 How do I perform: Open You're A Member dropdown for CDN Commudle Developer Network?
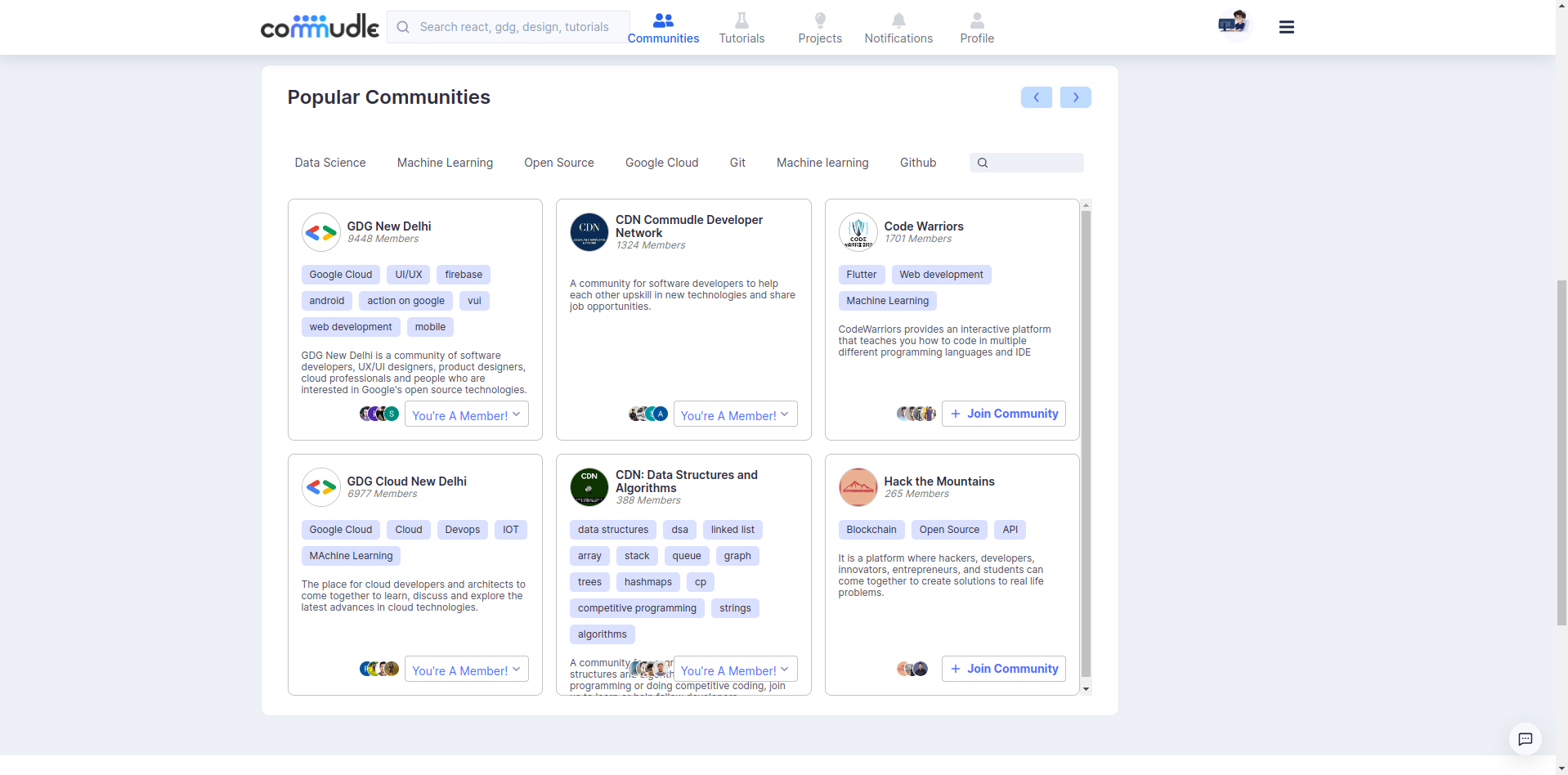coord(735,414)
